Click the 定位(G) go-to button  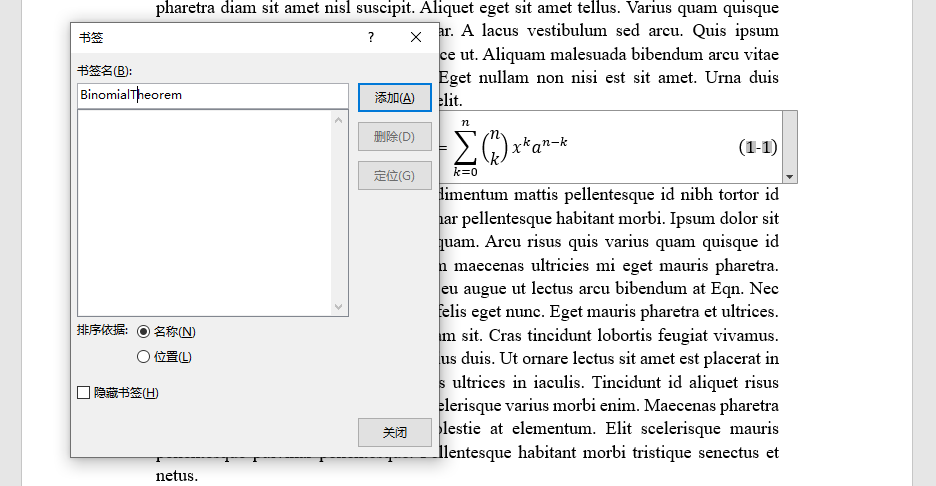tap(395, 176)
